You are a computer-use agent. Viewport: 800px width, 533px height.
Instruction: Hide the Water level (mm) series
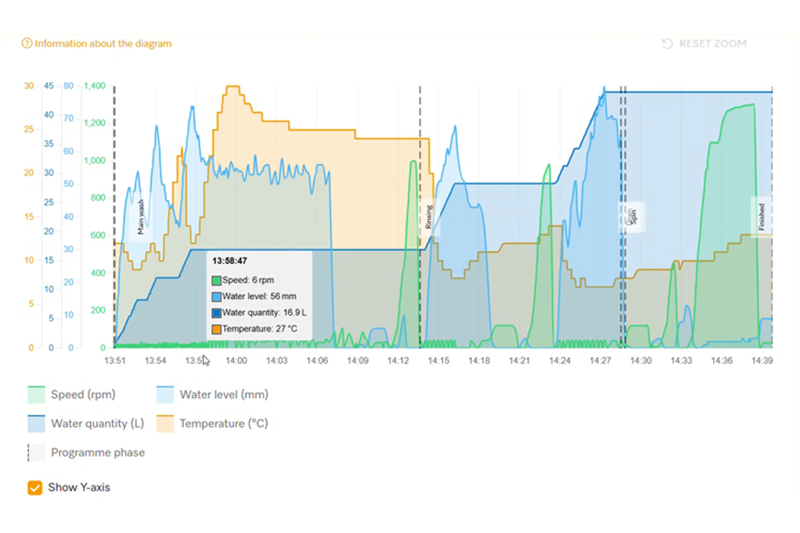click(x=210, y=395)
